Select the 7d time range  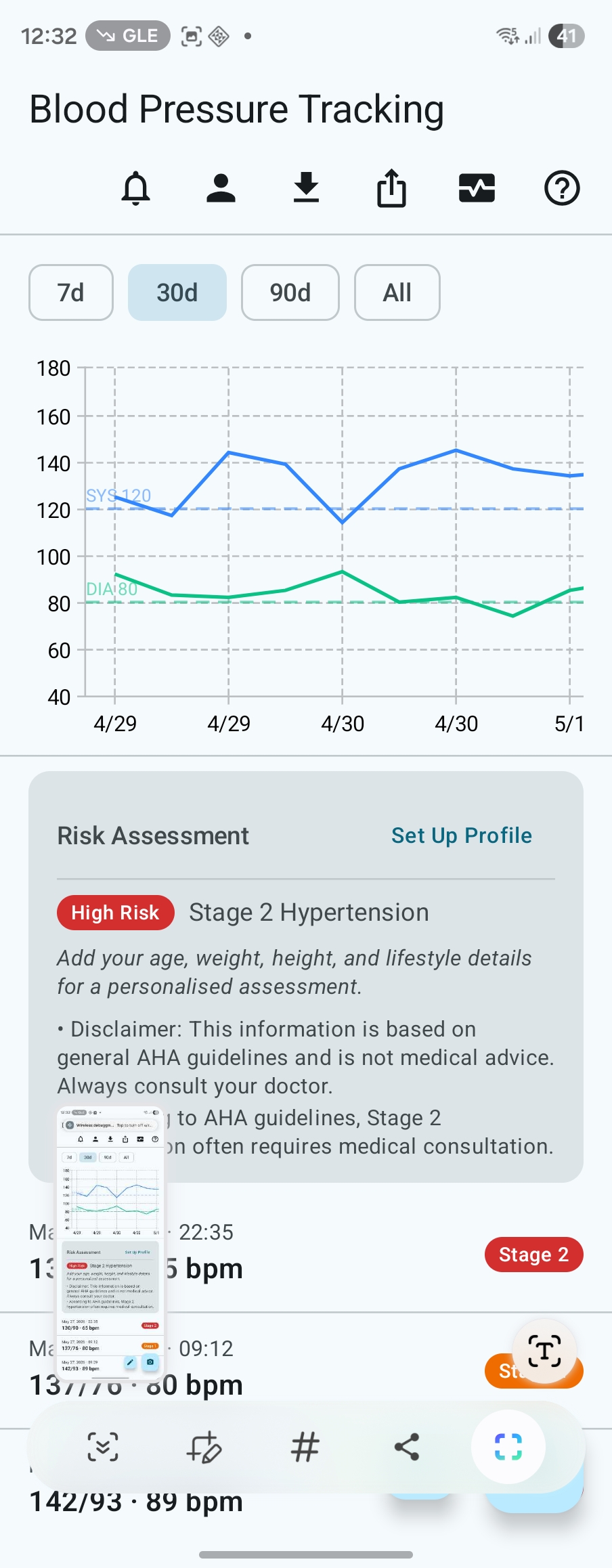(71, 292)
